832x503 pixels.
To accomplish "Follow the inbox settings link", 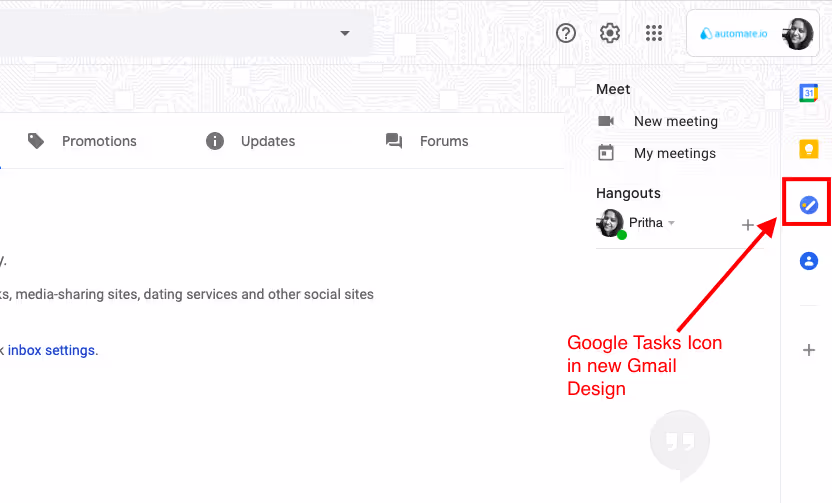I will click(51, 350).
